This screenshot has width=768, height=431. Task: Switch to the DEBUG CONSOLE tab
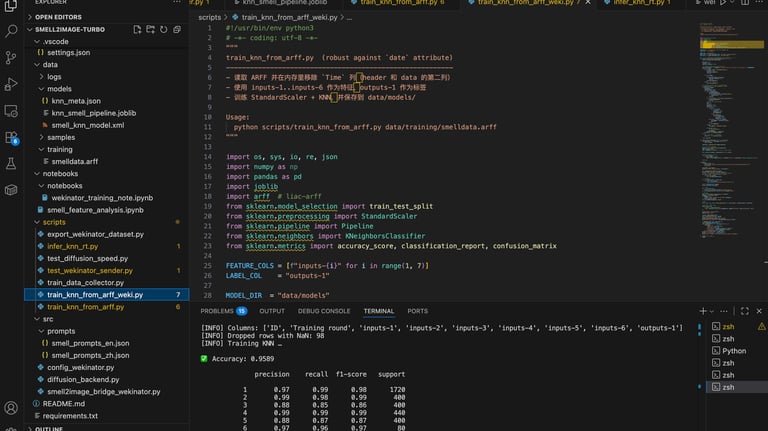(x=324, y=311)
